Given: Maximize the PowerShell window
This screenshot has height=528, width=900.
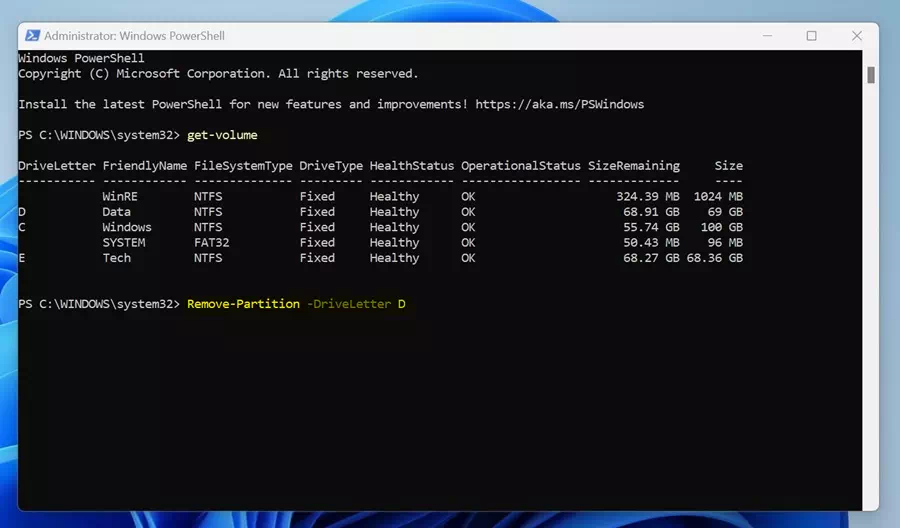Looking at the screenshot, I should coord(811,36).
